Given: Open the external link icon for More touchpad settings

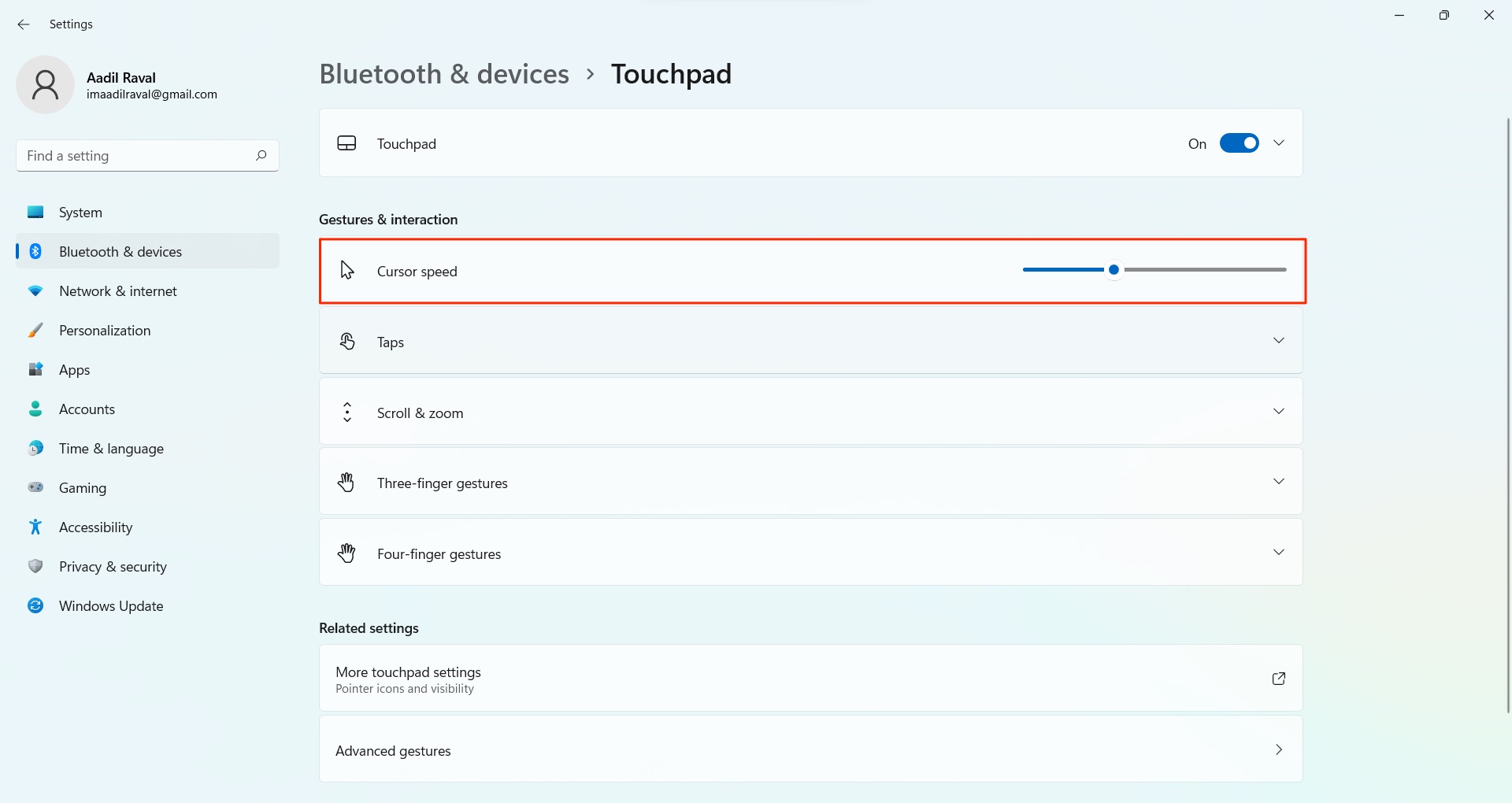Looking at the screenshot, I should coord(1278,679).
